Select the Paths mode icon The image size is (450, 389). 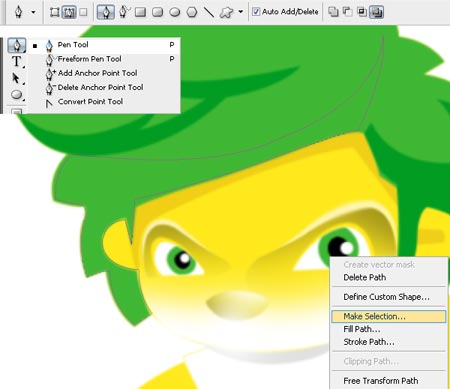click(69, 12)
